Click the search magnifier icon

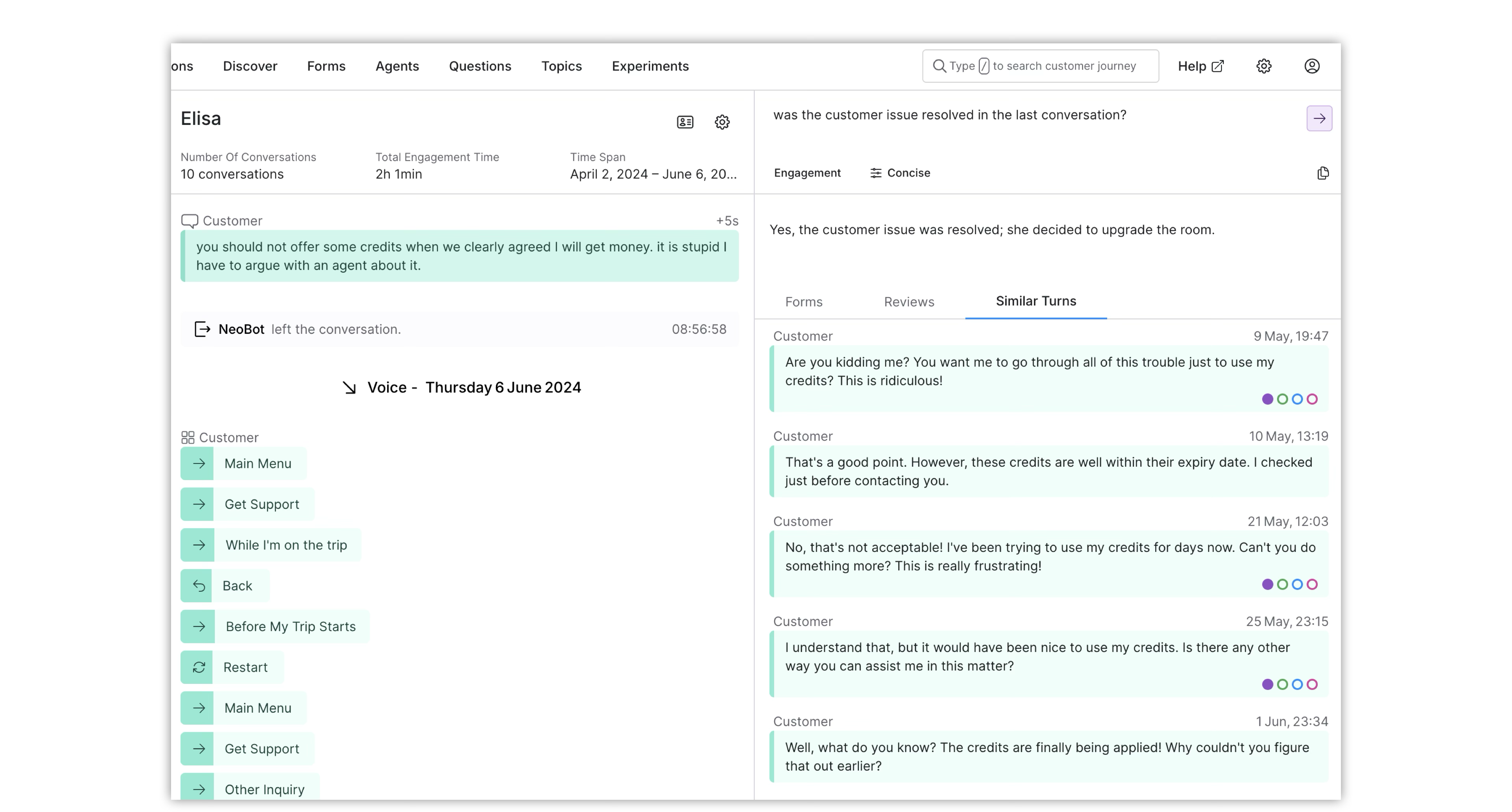click(x=939, y=66)
